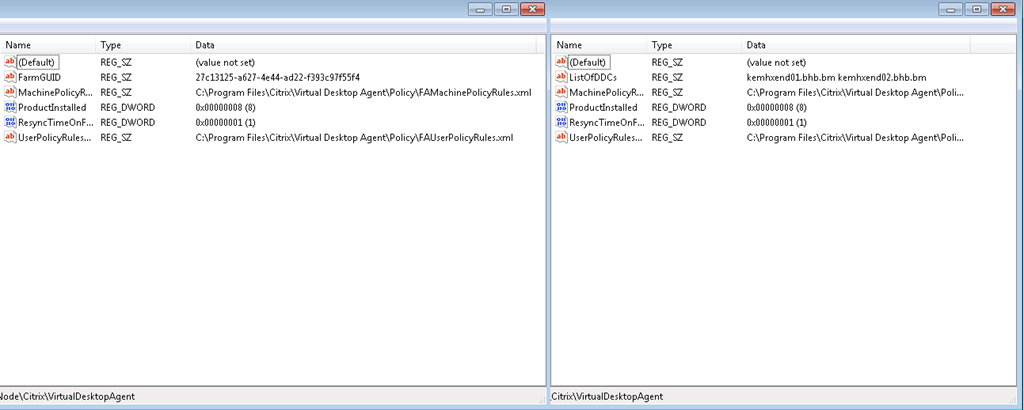Screen dimensions: 1024x410
Task: Select the ListOfDDCs entry name
Action: coord(593,77)
